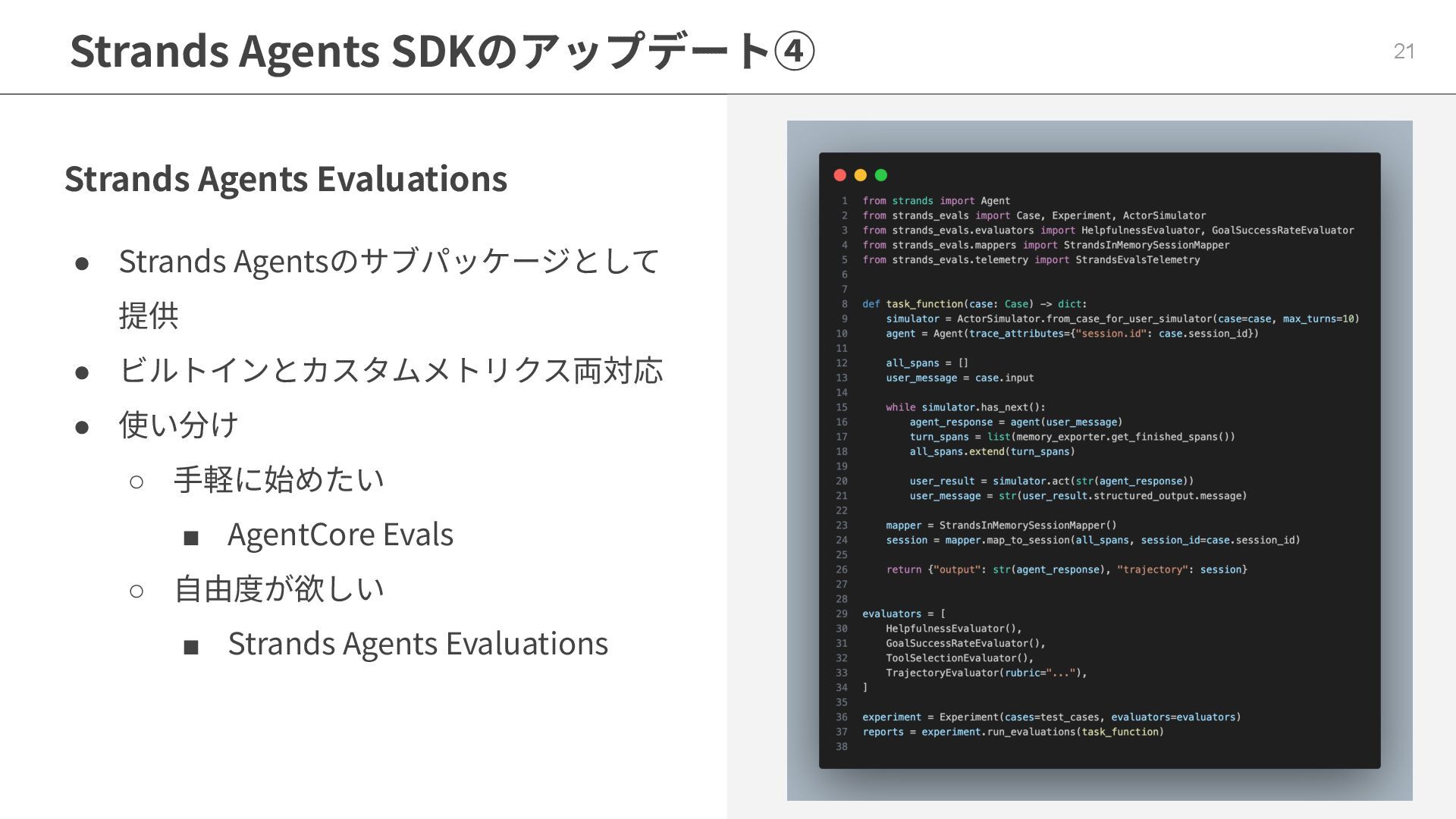The width and height of the screenshot is (1456, 819).
Task: Click the yellow minimize dot in code window
Action: point(860,175)
